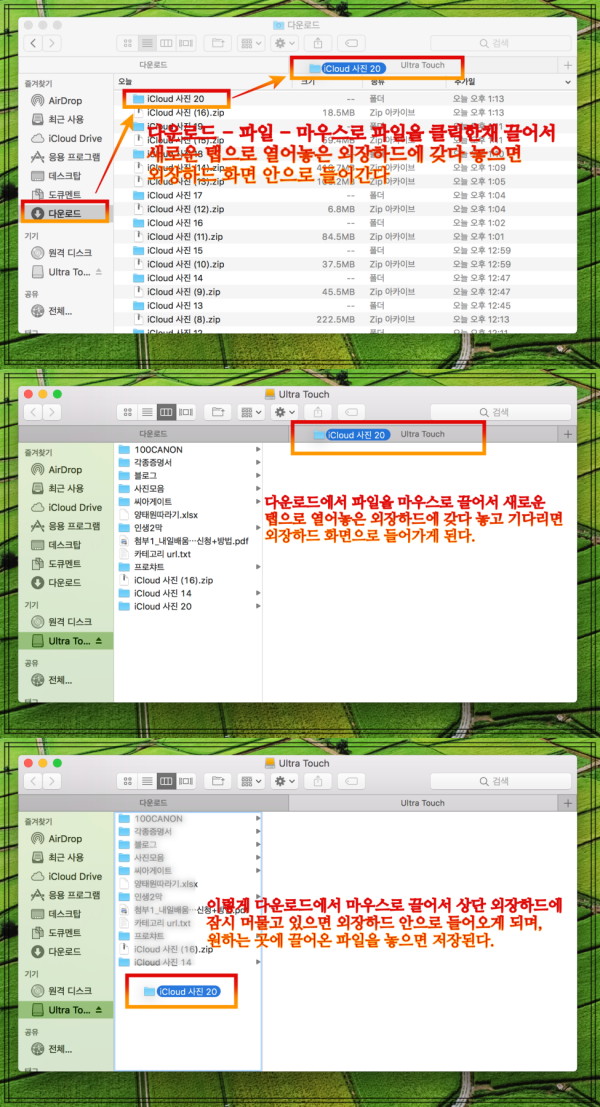Sort by 추가일 column in top 다운로드 window

[x=464, y=83]
